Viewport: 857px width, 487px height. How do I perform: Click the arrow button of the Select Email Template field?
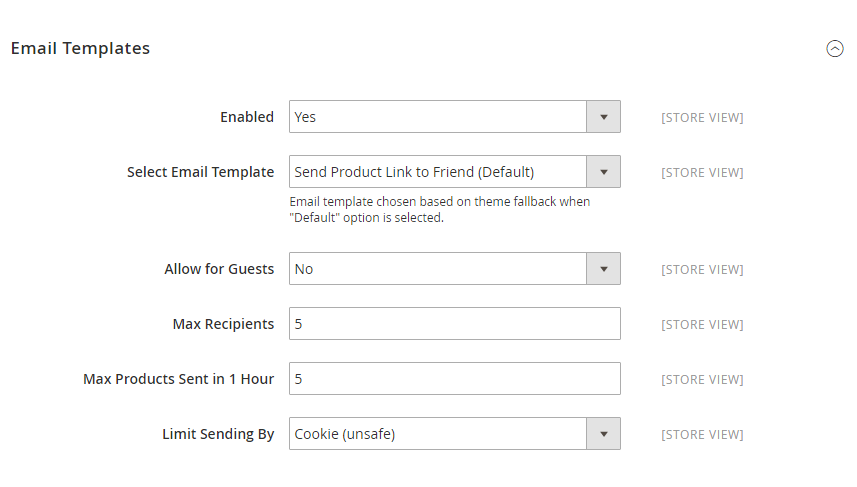(603, 172)
